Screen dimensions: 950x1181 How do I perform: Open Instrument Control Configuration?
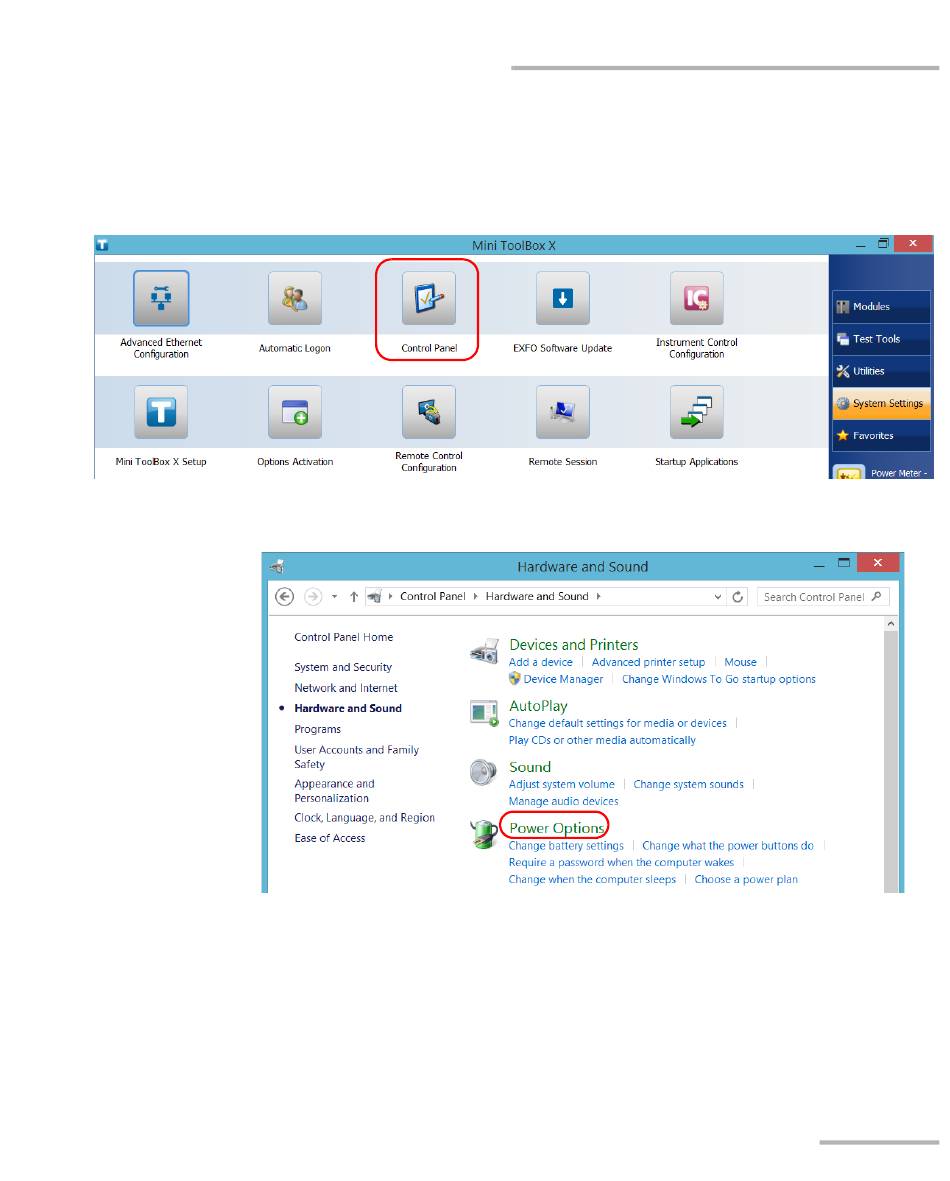[696, 298]
